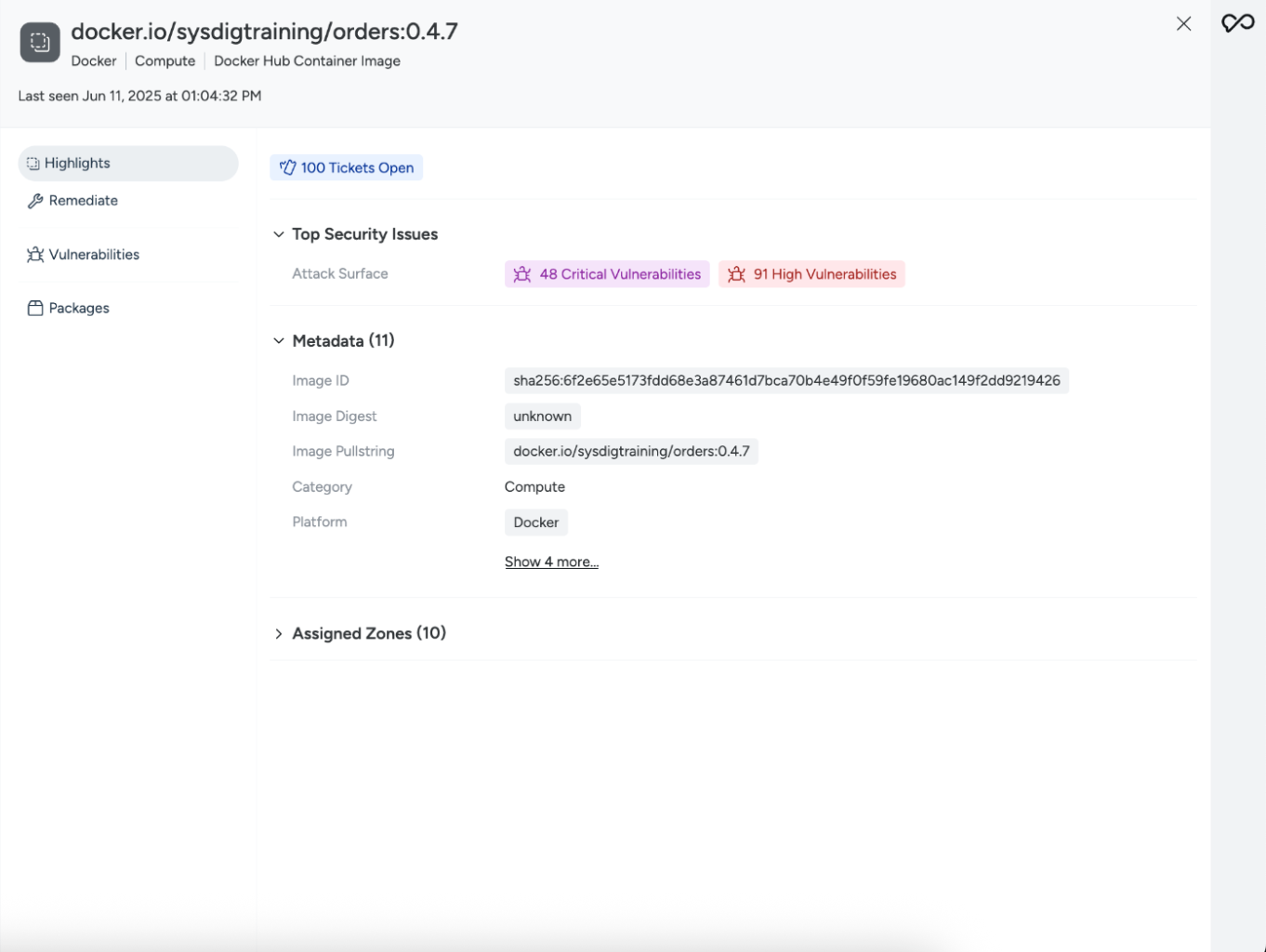Viewport: 1266px width, 952px height.
Task: Close the image details panel
Action: [1183, 24]
